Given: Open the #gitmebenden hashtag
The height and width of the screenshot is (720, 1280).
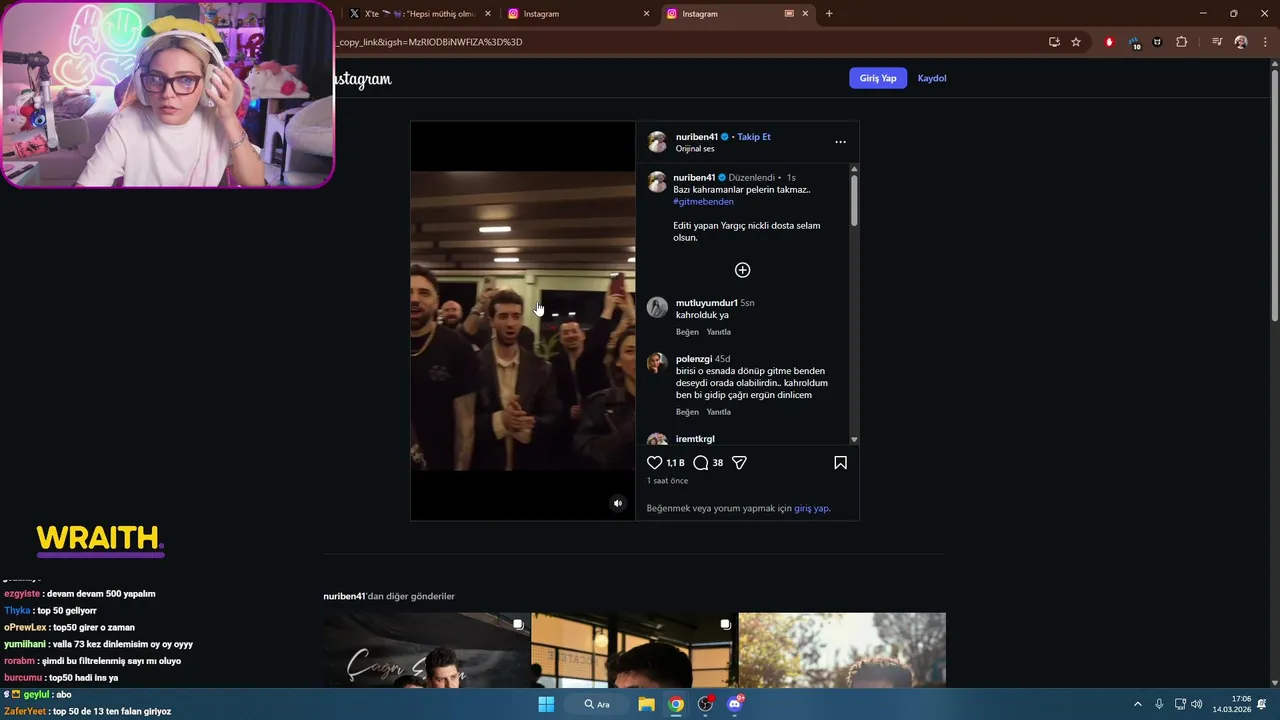Looking at the screenshot, I should point(703,202).
